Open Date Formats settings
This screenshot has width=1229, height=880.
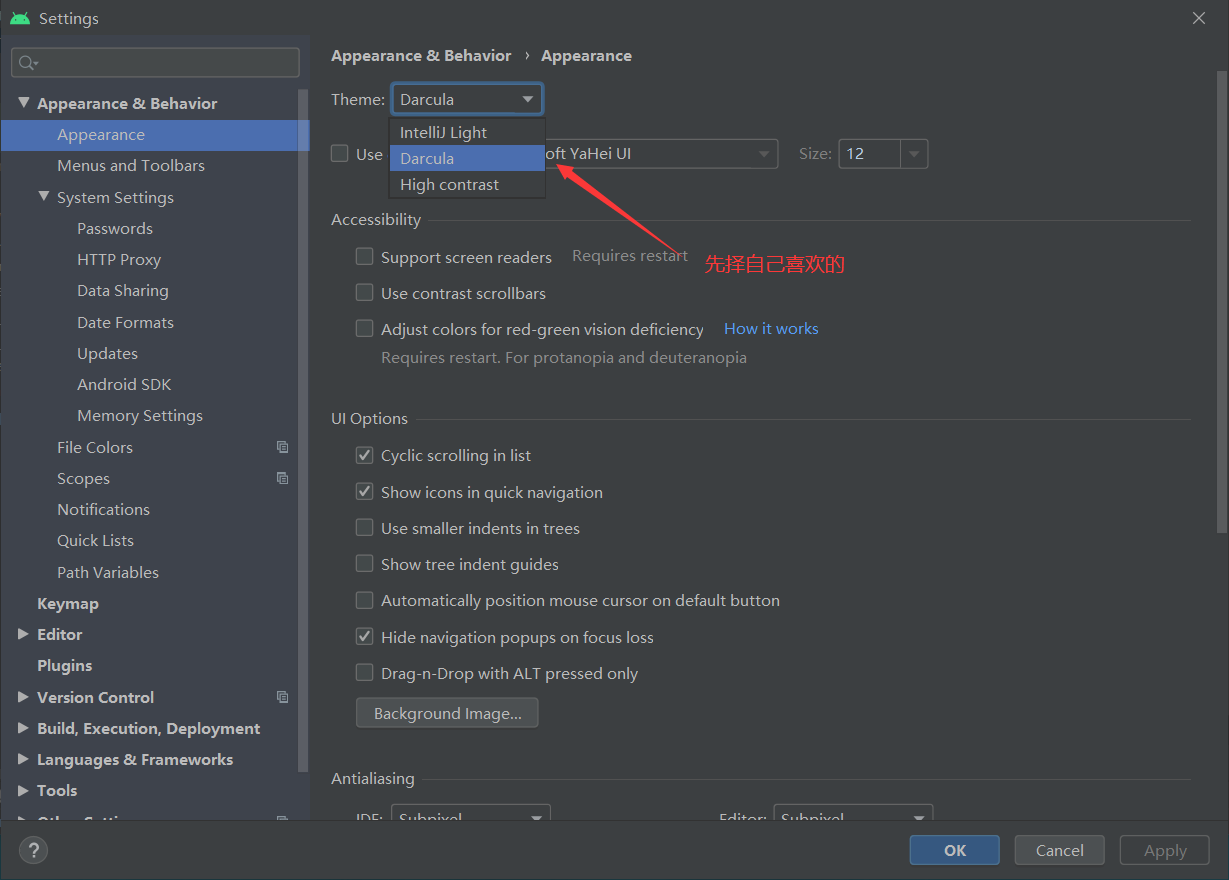tap(125, 322)
